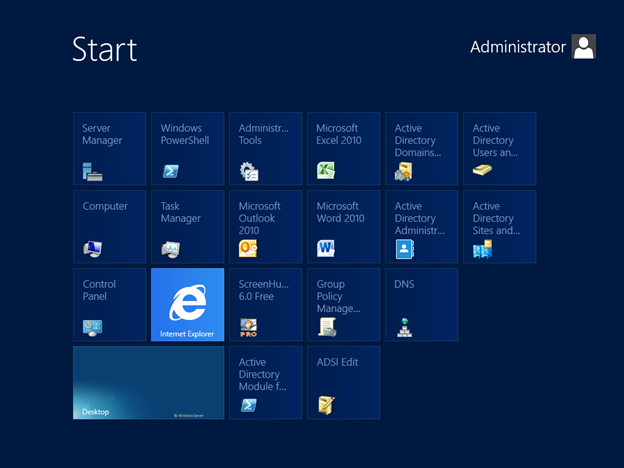Click the Administrator account name

[x=517, y=47]
